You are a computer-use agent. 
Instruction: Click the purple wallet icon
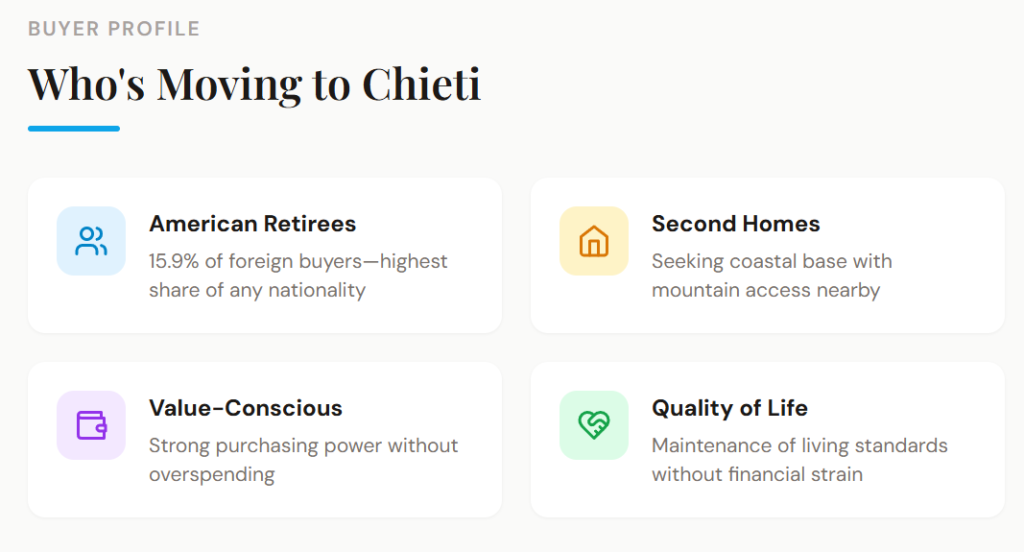coord(91,425)
